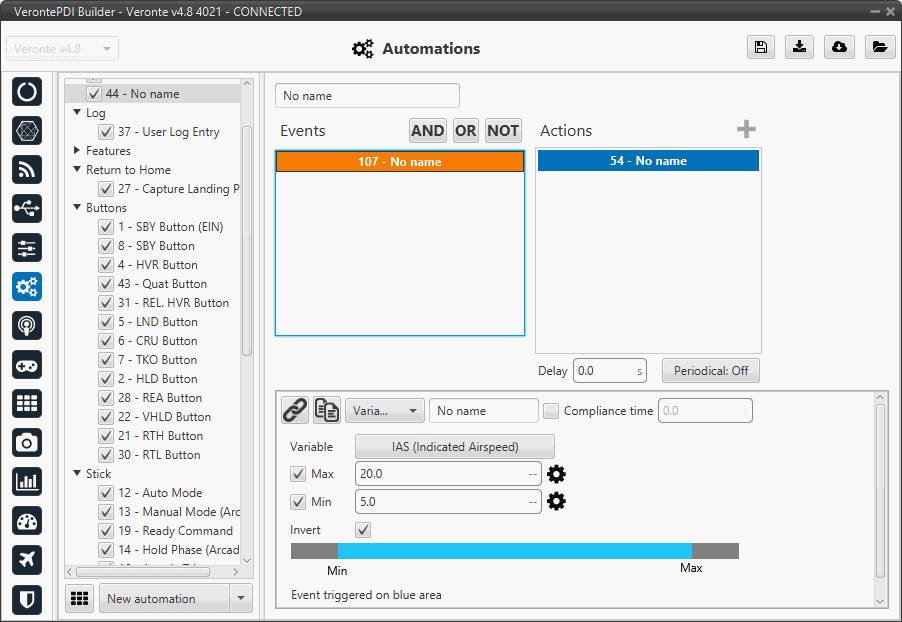The height and width of the screenshot is (622, 902).
Task: Expand the Features tree group
Action: pyautogui.click(x=77, y=151)
